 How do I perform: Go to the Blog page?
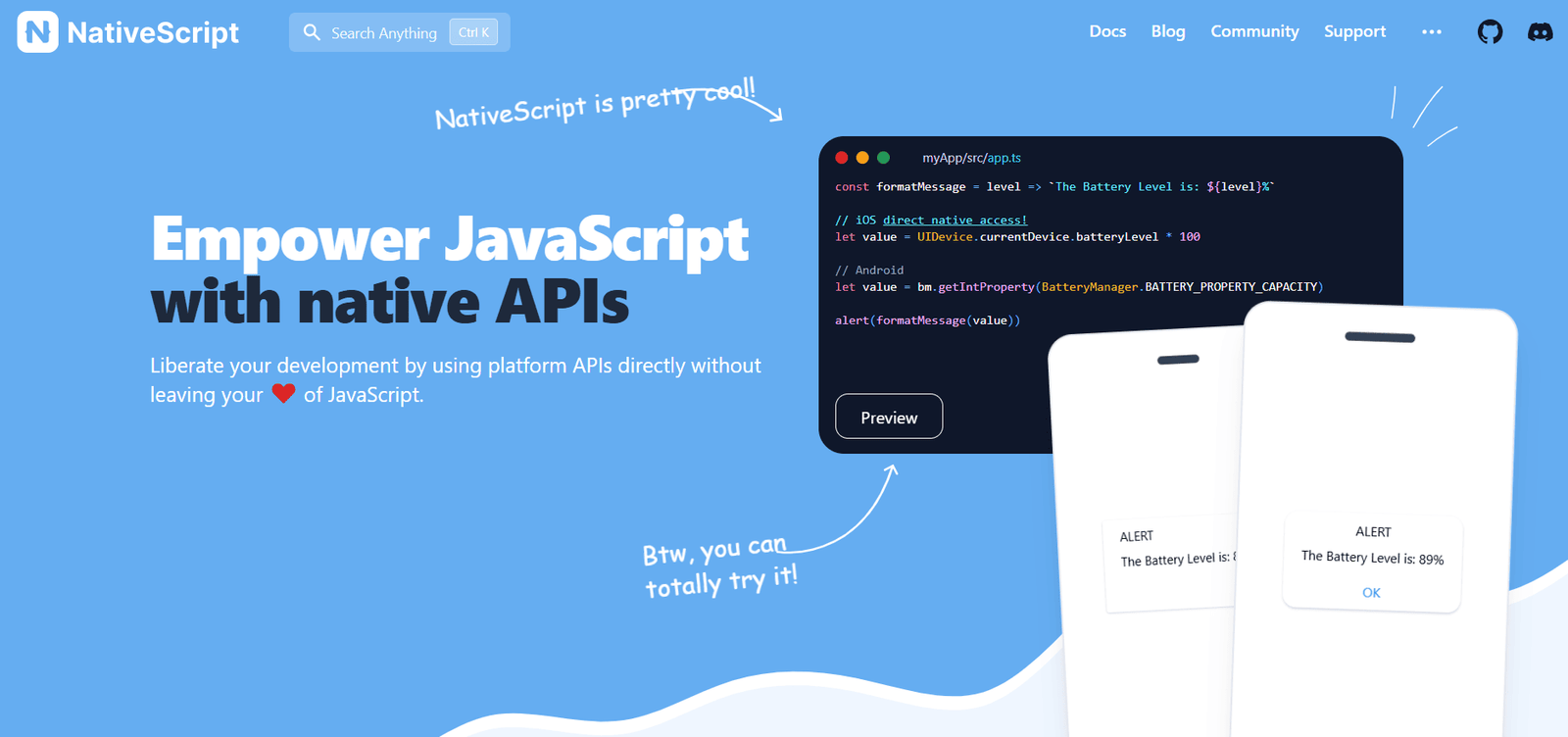(1168, 31)
